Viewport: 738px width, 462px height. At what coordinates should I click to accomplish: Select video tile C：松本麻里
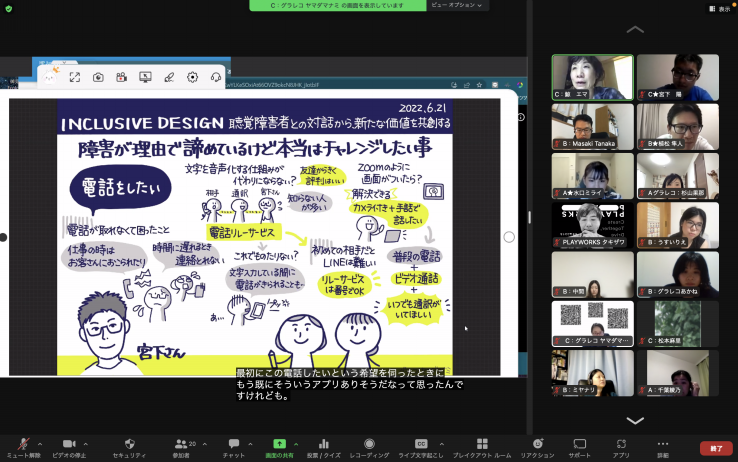click(678, 324)
